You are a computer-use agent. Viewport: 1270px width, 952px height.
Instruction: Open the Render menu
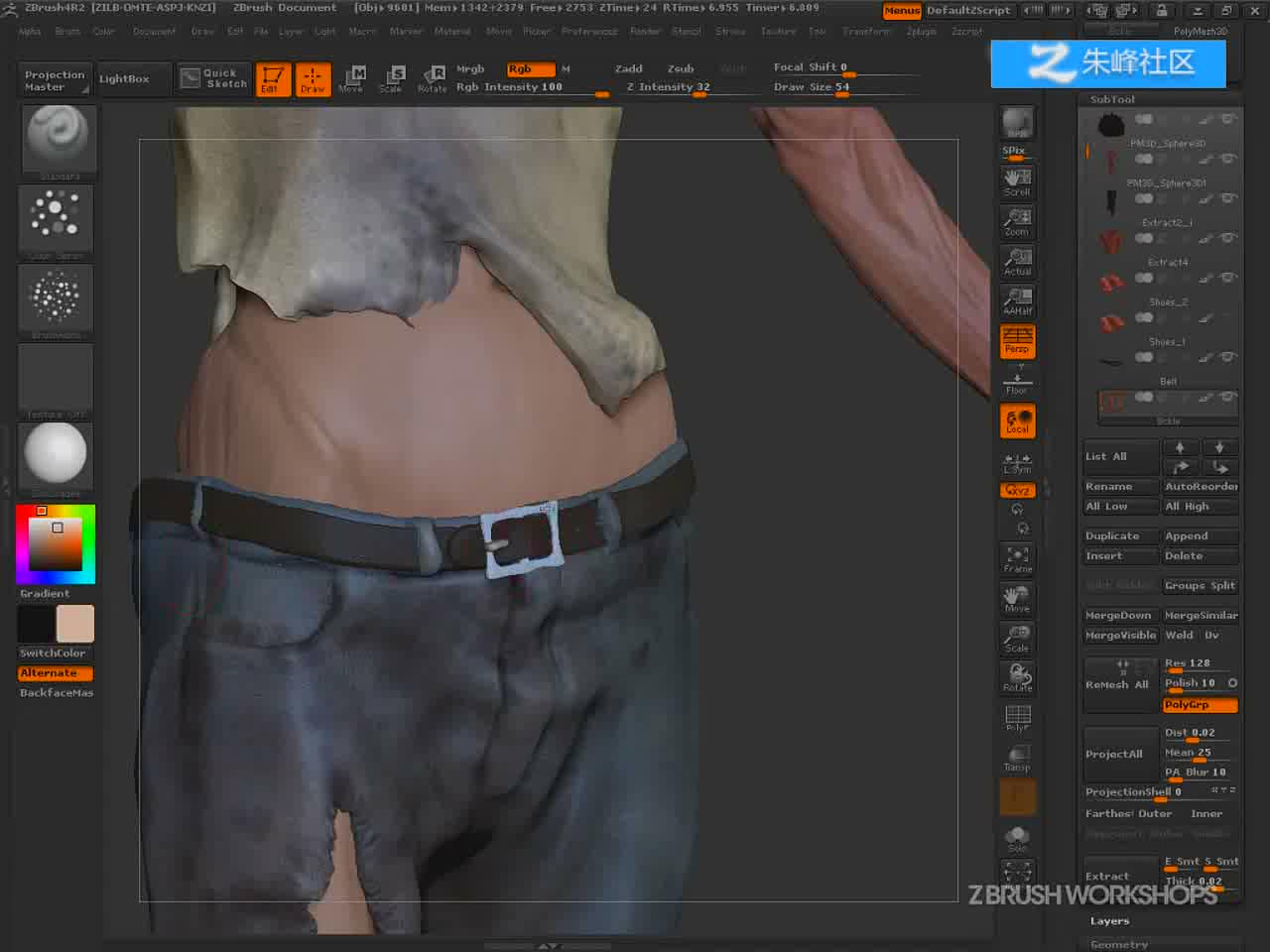pyautogui.click(x=645, y=31)
